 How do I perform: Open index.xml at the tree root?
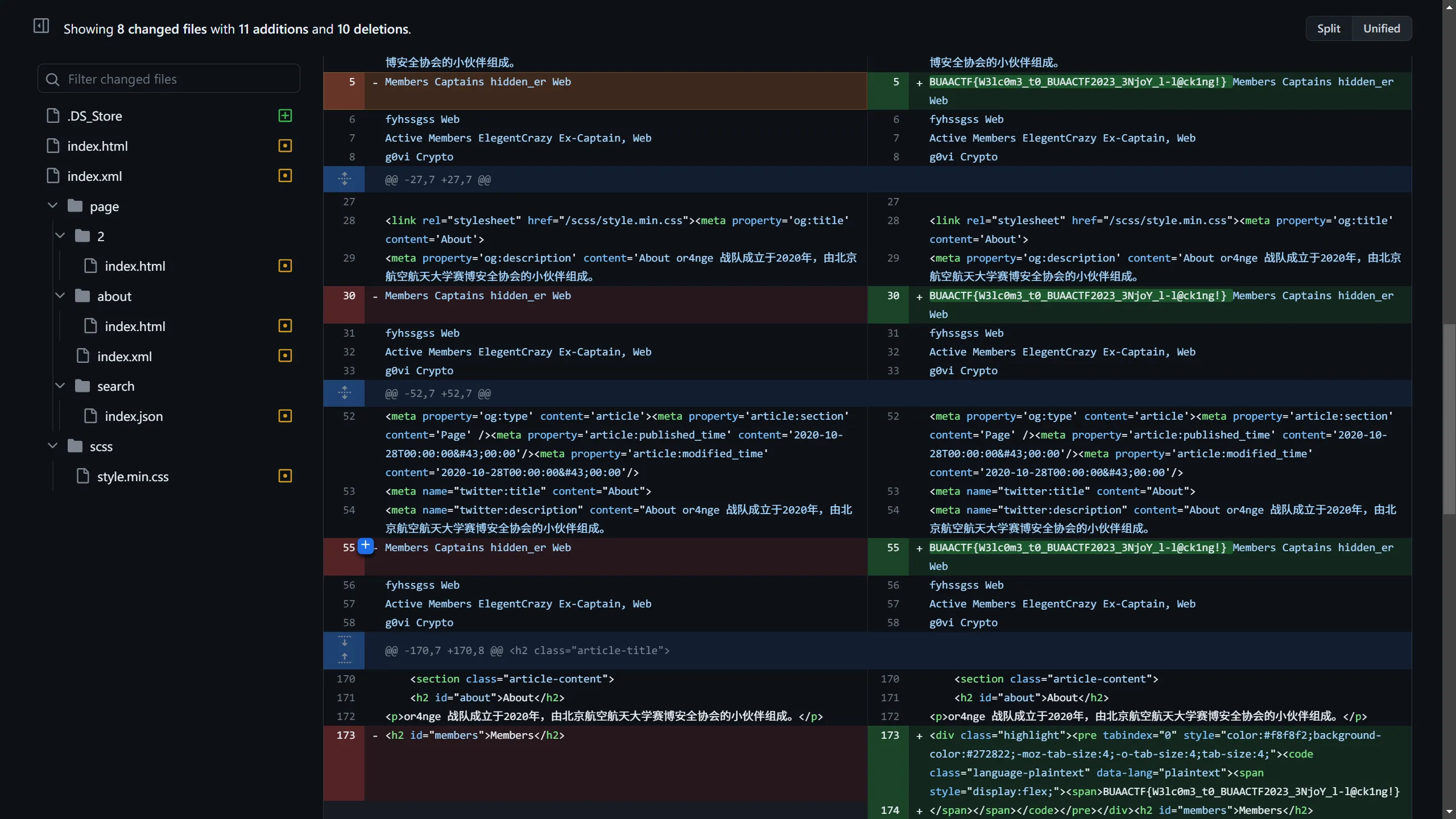[94, 176]
